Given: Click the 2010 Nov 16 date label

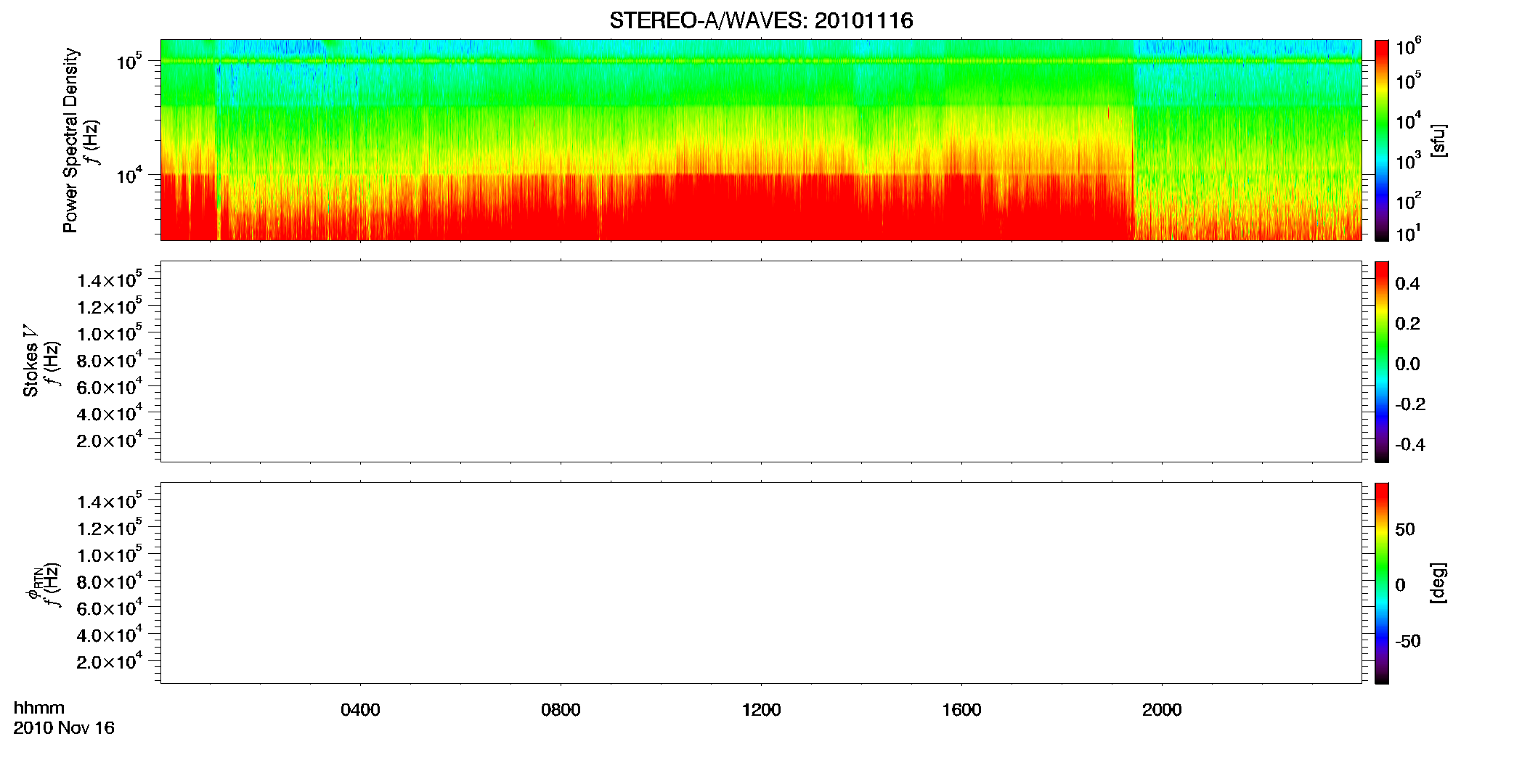Looking at the screenshot, I should (64, 727).
